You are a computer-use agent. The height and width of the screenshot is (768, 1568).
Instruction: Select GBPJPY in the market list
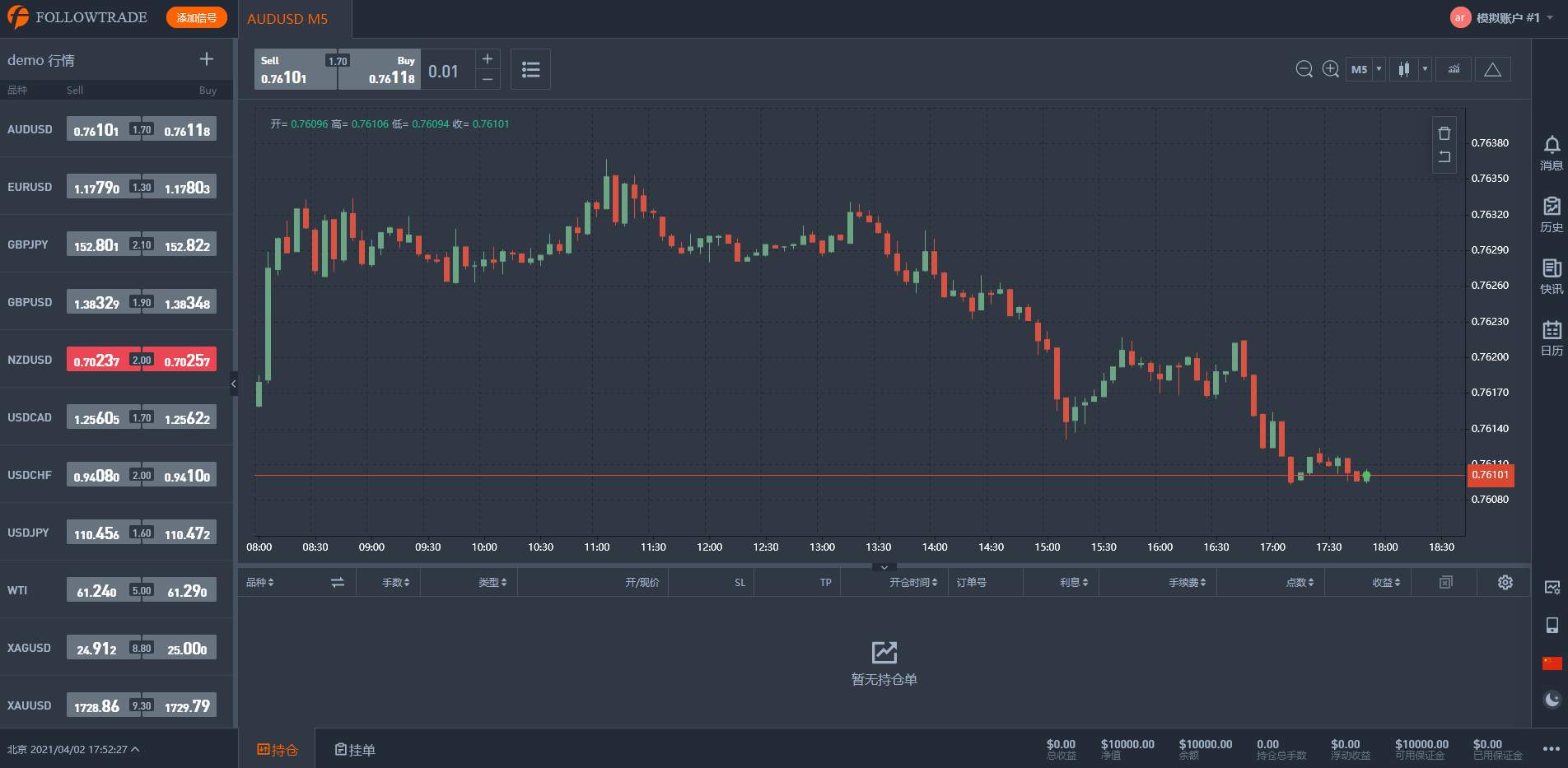point(28,244)
